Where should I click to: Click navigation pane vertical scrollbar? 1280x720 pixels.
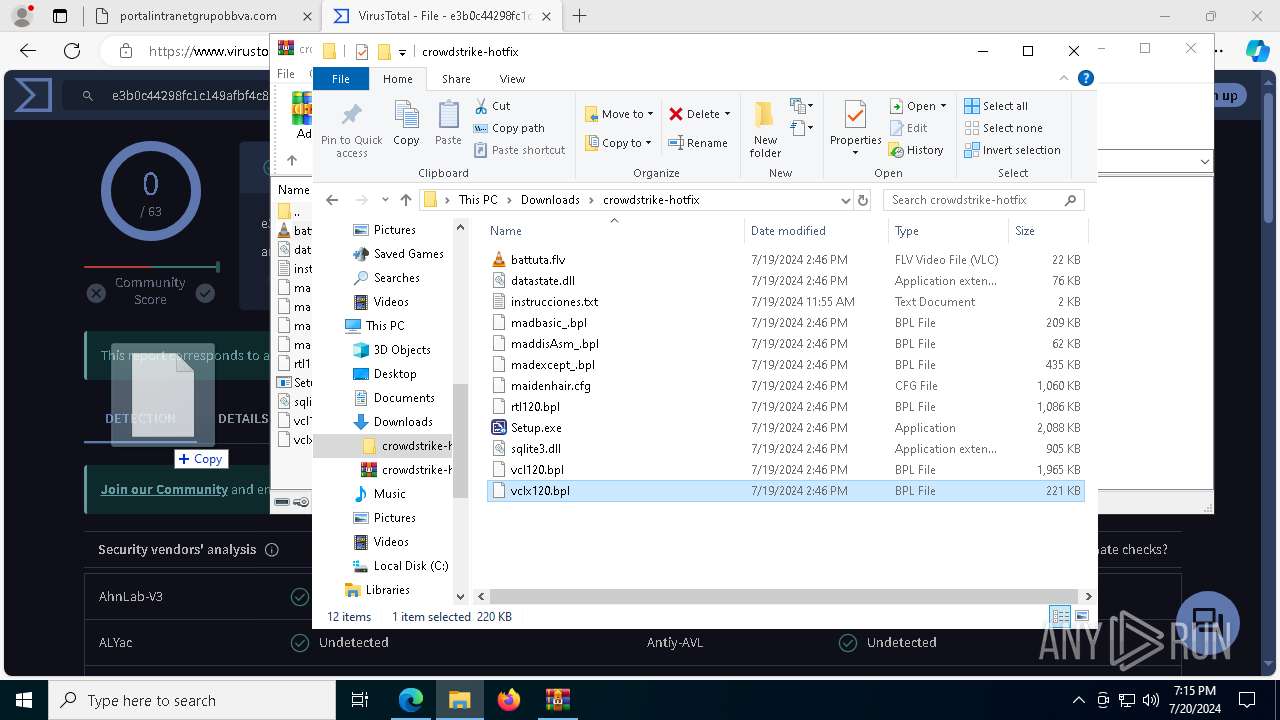pos(460,440)
